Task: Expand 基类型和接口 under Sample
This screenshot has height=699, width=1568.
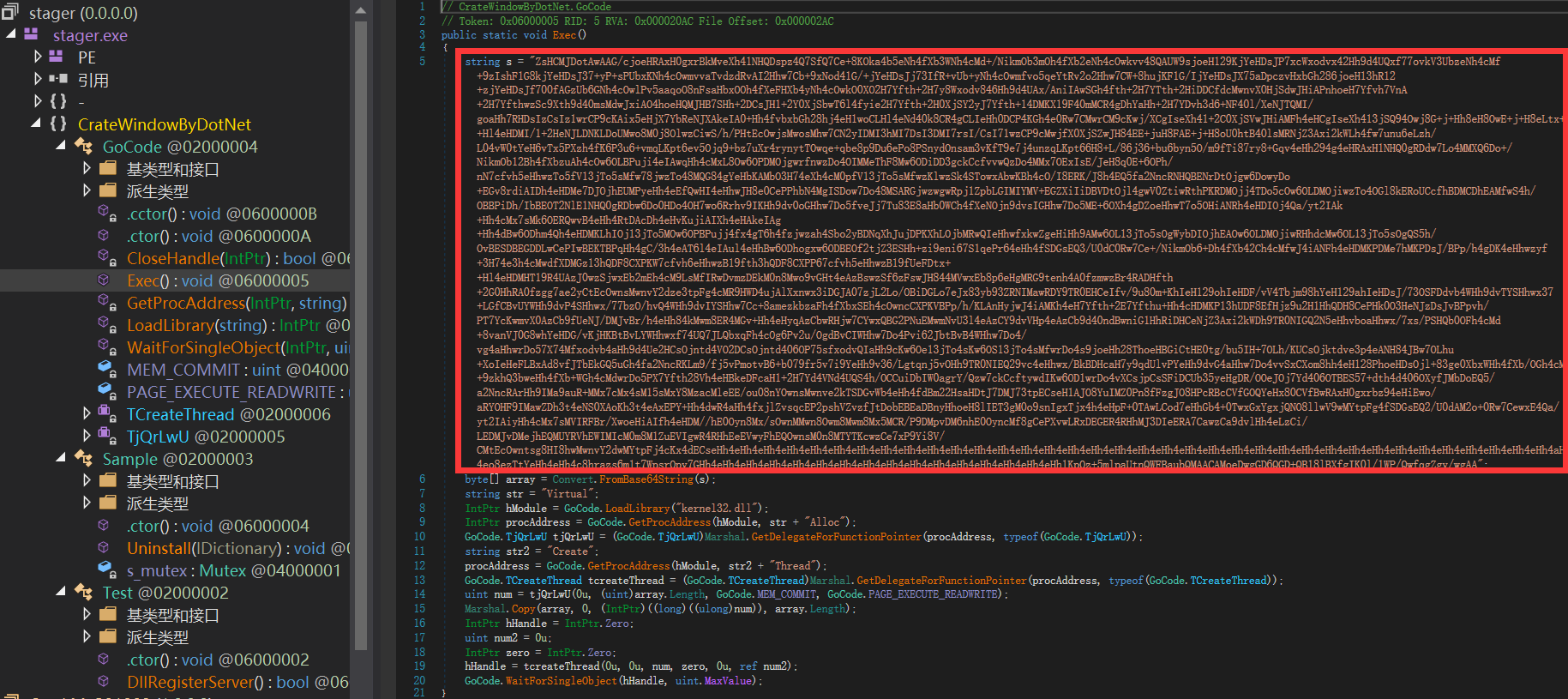Action: click(x=87, y=480)
